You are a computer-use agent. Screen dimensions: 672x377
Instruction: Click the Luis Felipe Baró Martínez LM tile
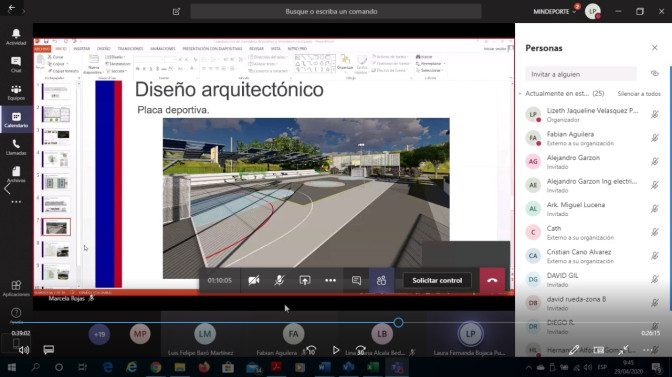click(205, 334)
